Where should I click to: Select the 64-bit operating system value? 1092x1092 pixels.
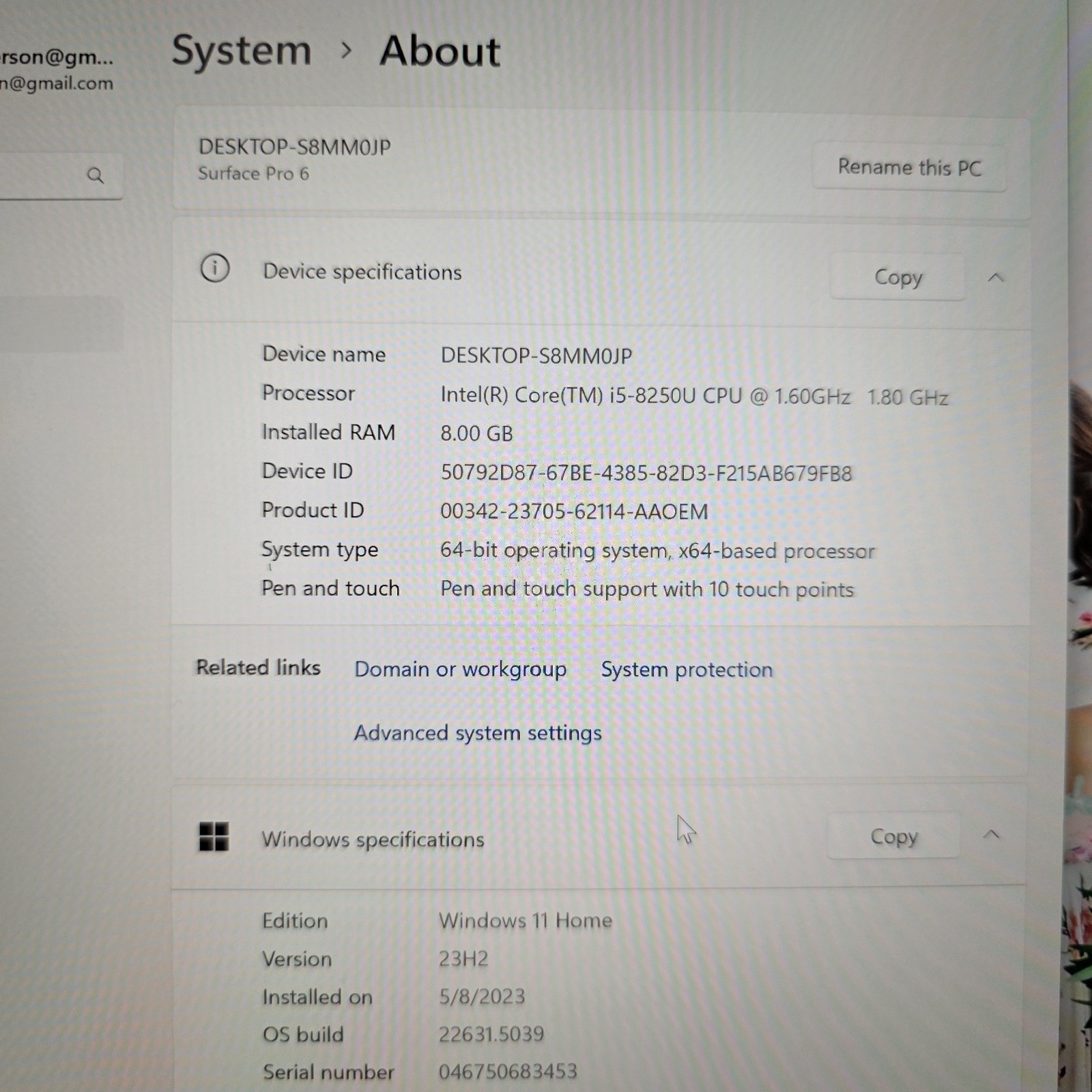[657, 551]
